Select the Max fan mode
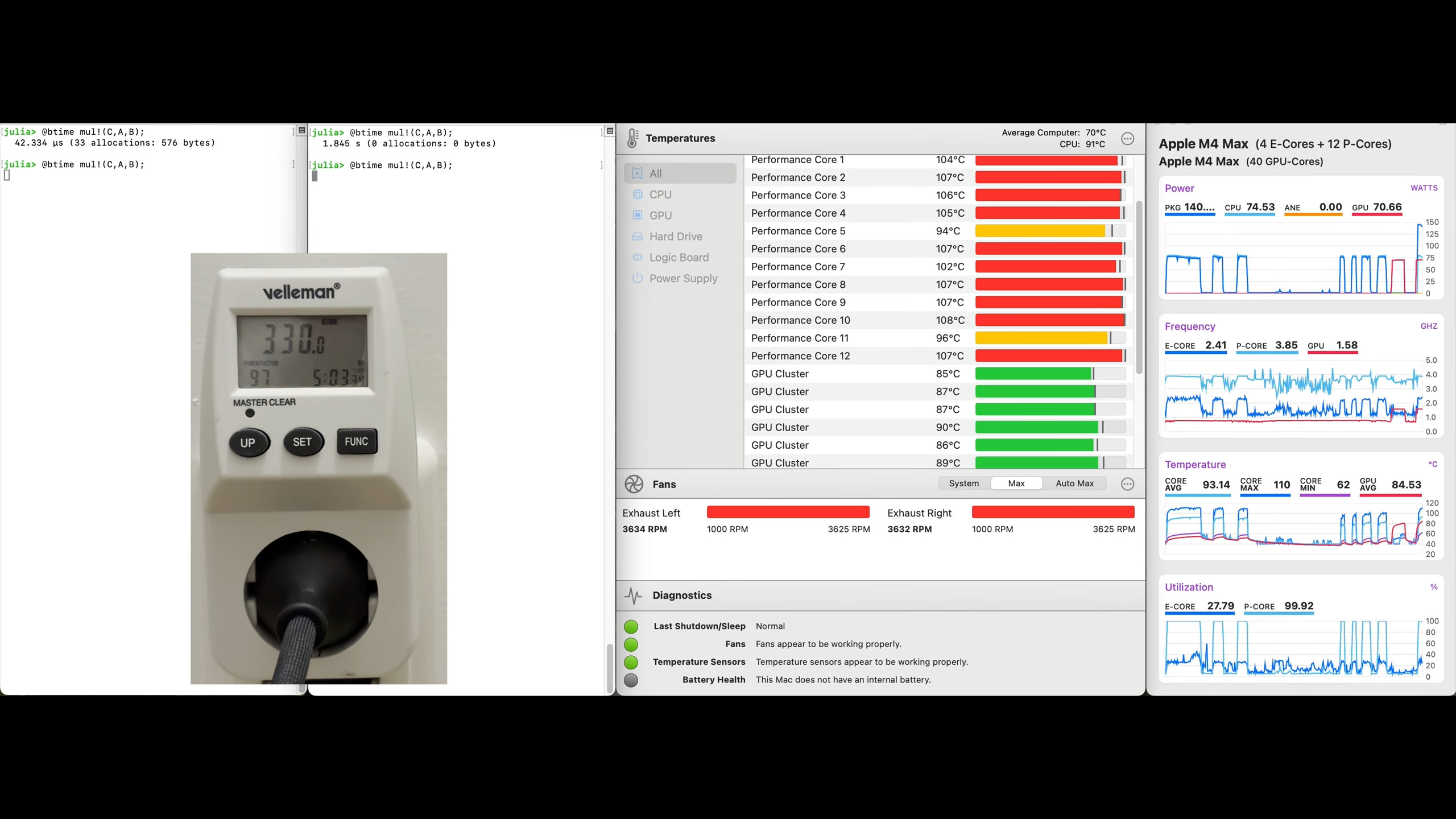 pyautogui.click(x=1016, y=483)
